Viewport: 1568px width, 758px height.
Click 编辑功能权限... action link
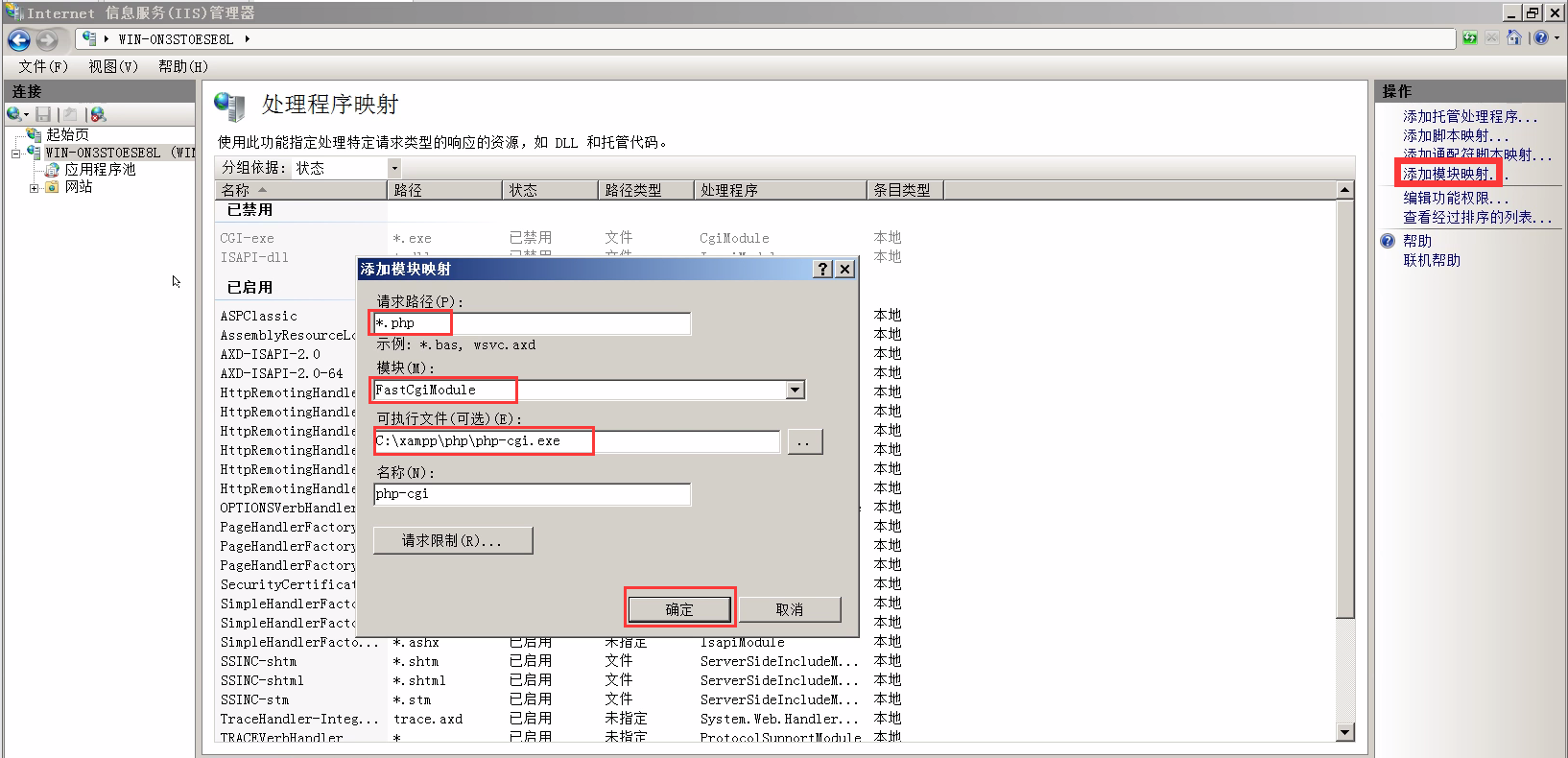[x=1456, y=198]
